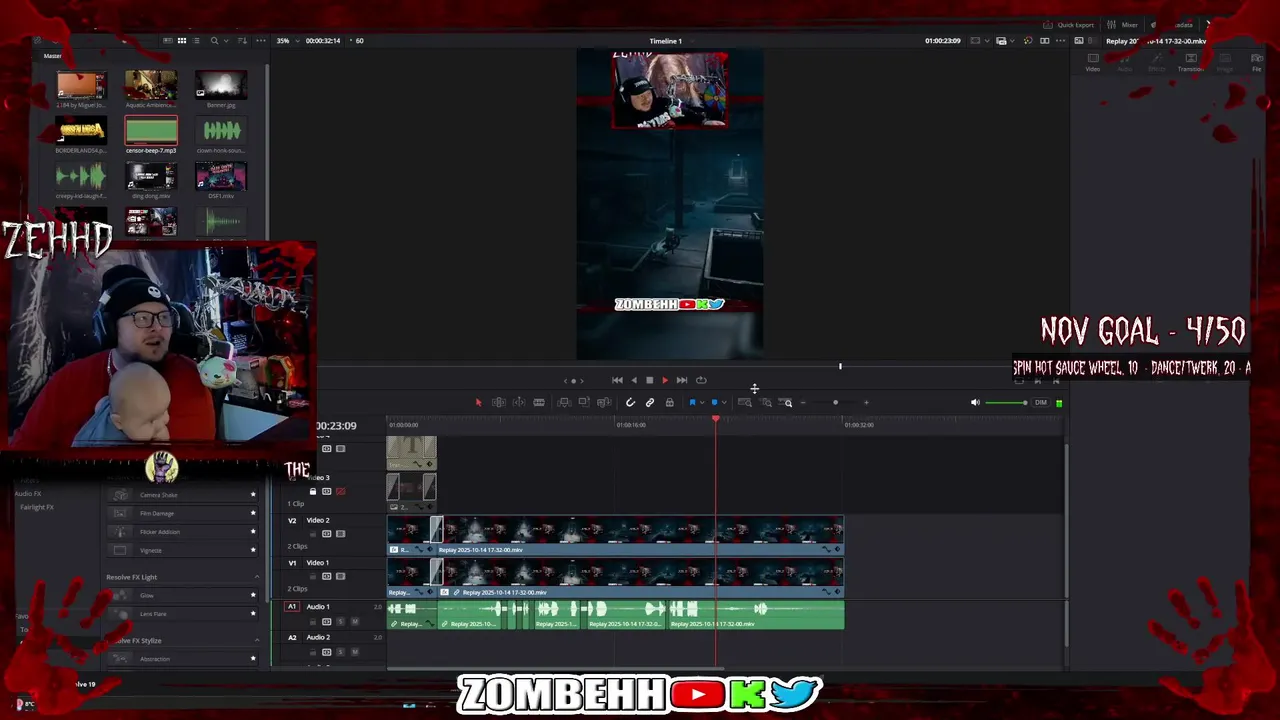Image resolution: width=1280 pixels, height=720 pixels.
Task: Toggle the Loop playback button
Action: [701, 380]
